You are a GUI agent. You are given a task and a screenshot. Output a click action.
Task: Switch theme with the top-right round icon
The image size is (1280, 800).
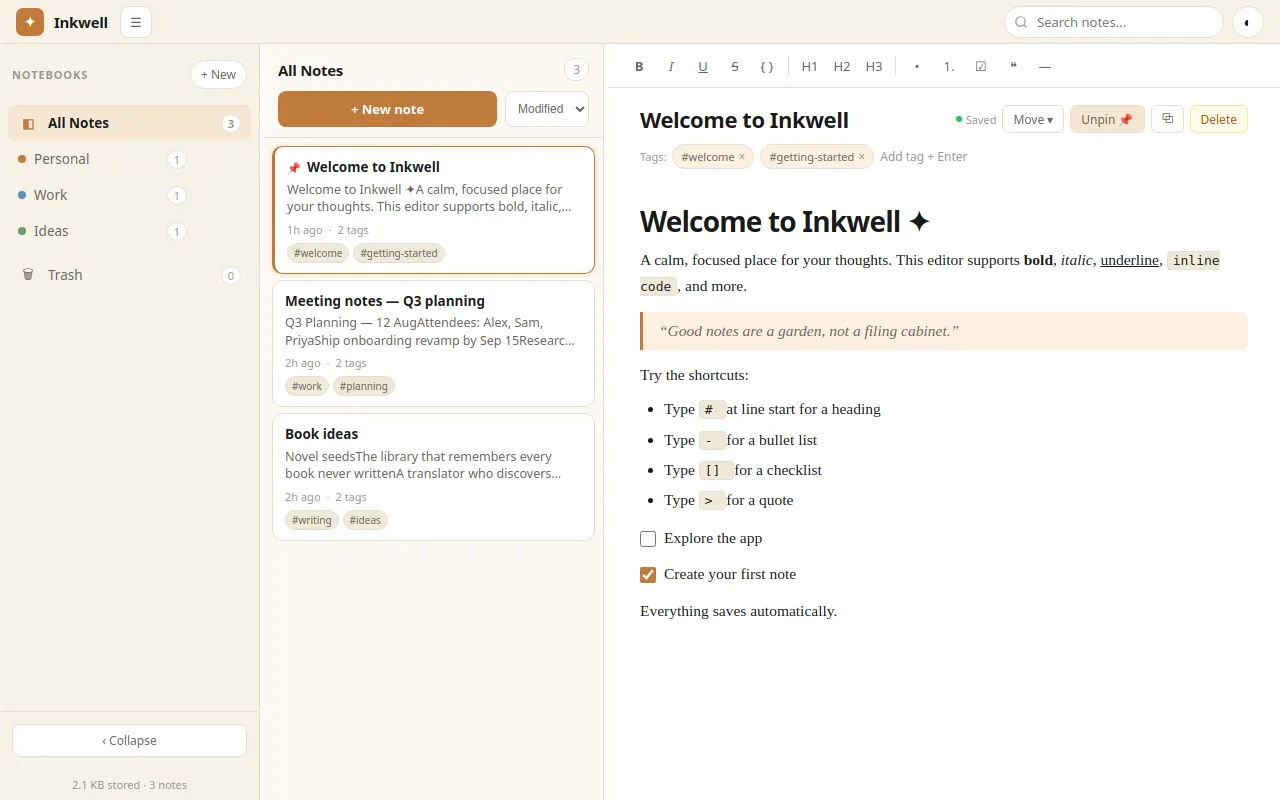[1248, 22]
